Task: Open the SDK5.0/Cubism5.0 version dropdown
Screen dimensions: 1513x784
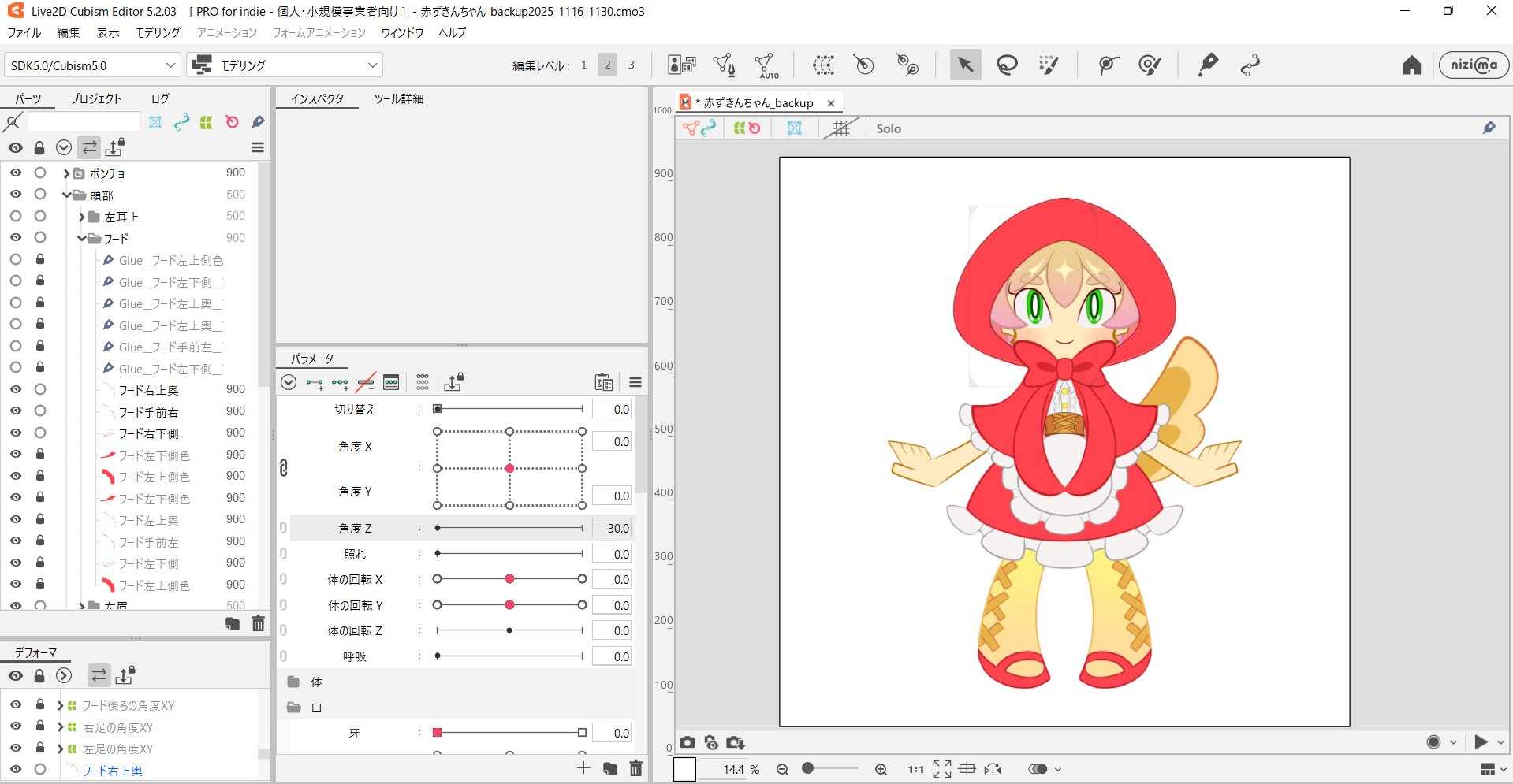Action: pyautogui.click(x=92, y=65)
